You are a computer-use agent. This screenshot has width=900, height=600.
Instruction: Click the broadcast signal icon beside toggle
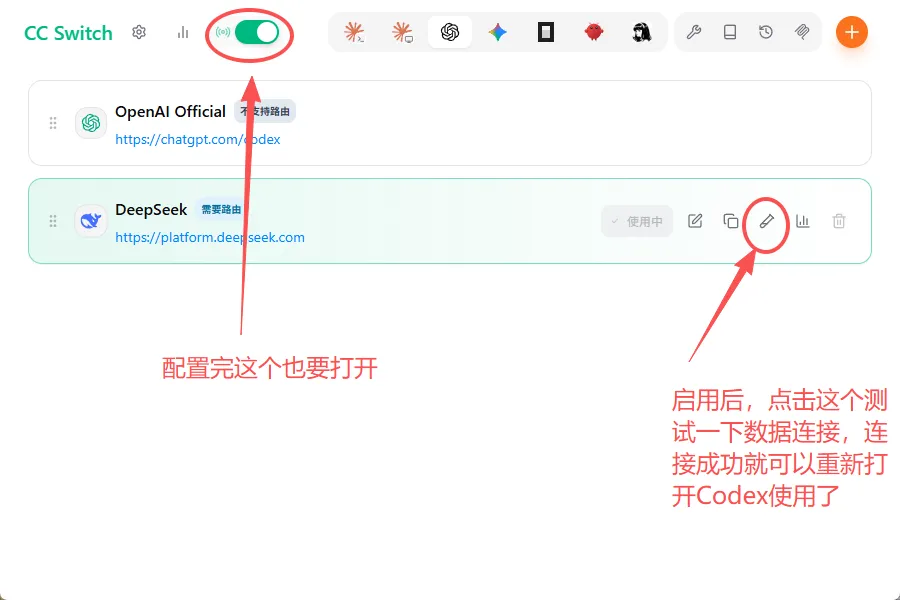coord(223,32)
